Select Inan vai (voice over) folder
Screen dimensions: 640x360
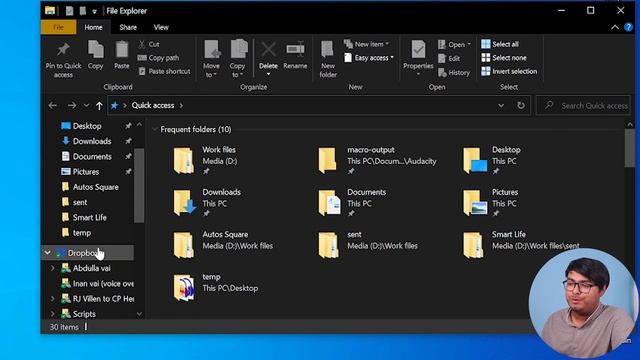[x=97, y=283]
